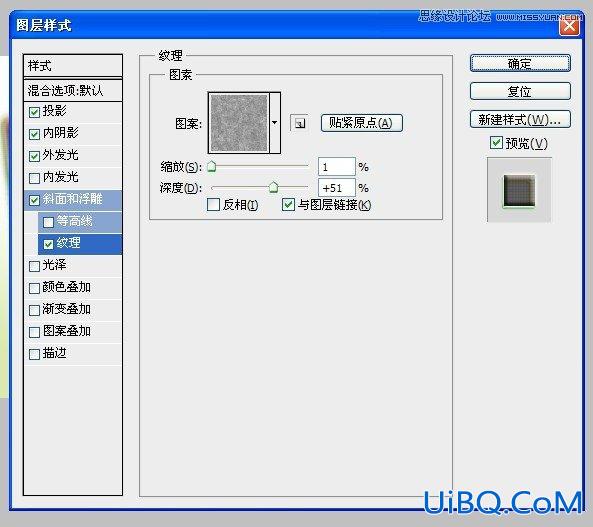Image resolution: width=593 pixels, height=527 pixels.
Task: Open the 斜面和浮雕 settings label
Action: coord(72,199)
